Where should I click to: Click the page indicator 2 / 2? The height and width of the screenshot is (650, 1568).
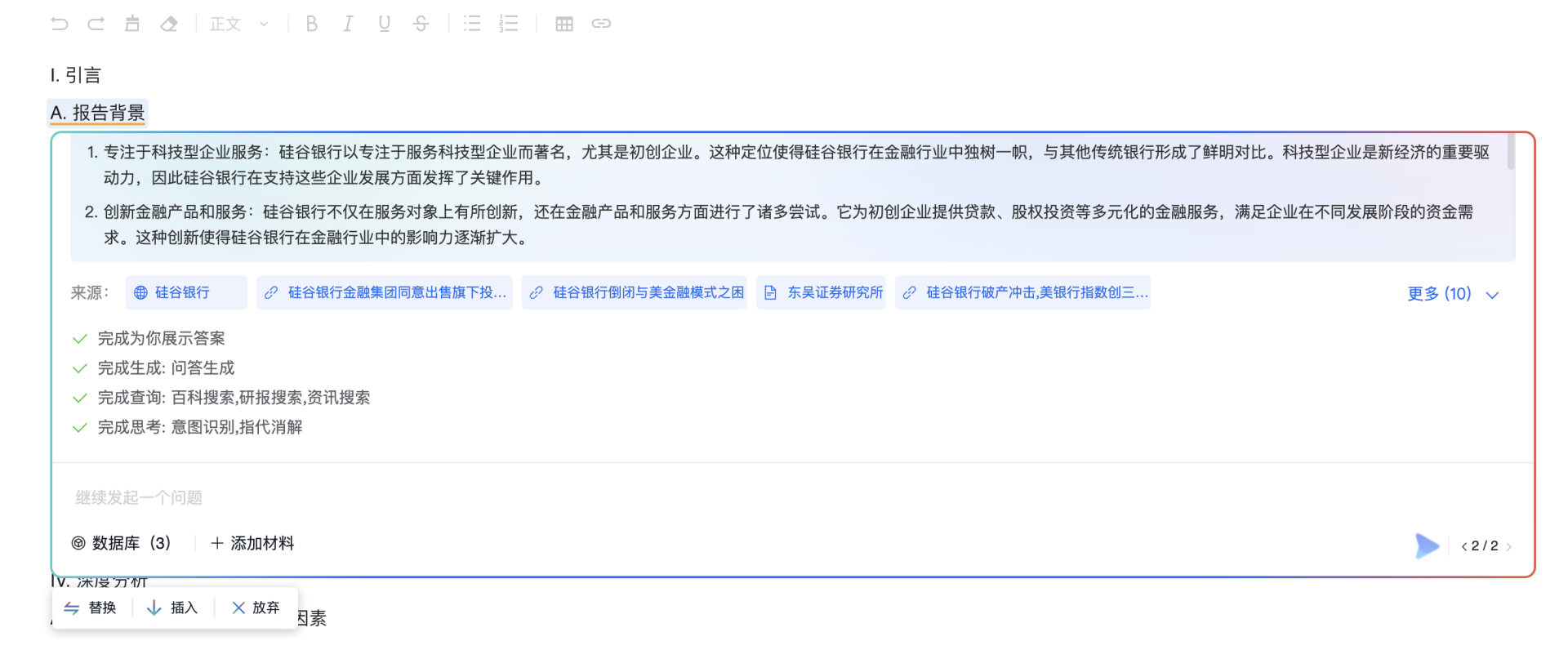pyautogui.click(x=1485, y=546)
